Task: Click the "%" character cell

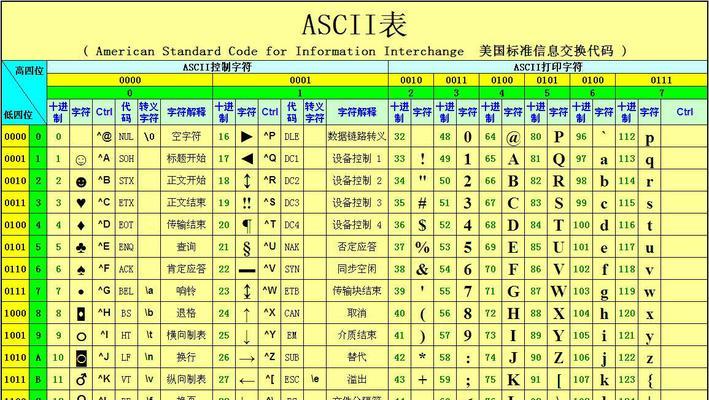Action: (x=422, y=247)
